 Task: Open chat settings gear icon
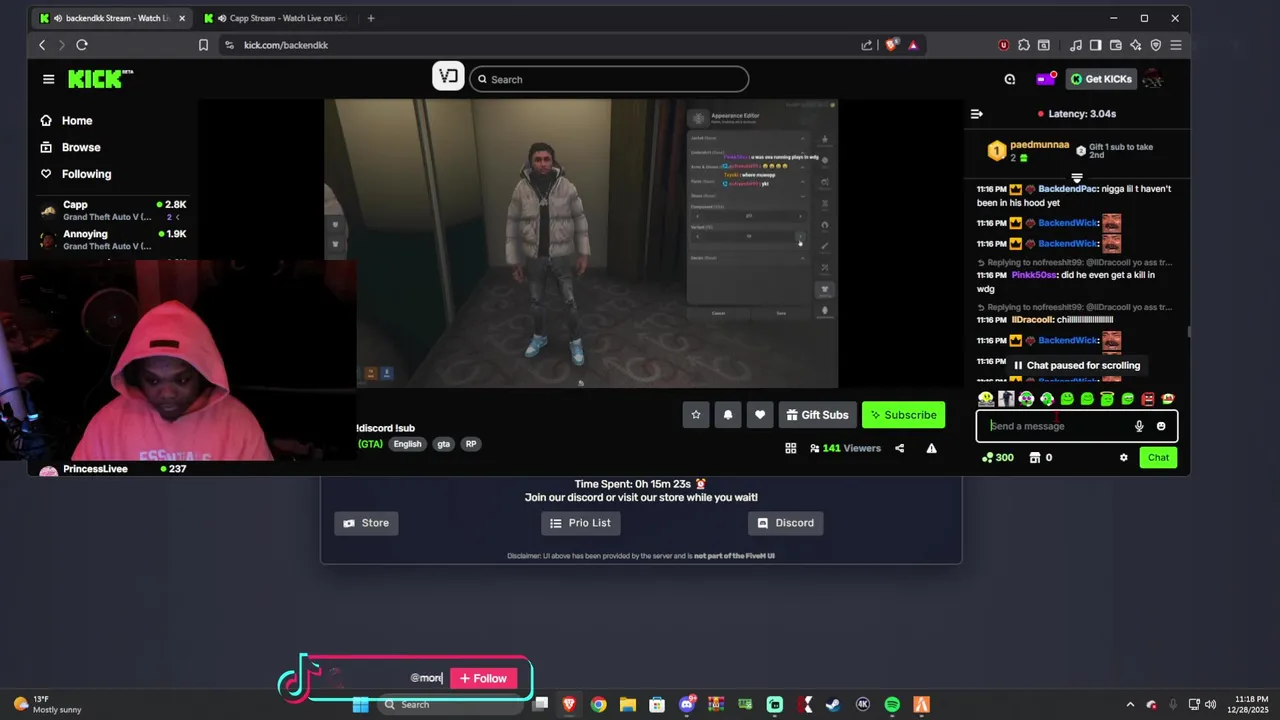(x=1123, y=457)
